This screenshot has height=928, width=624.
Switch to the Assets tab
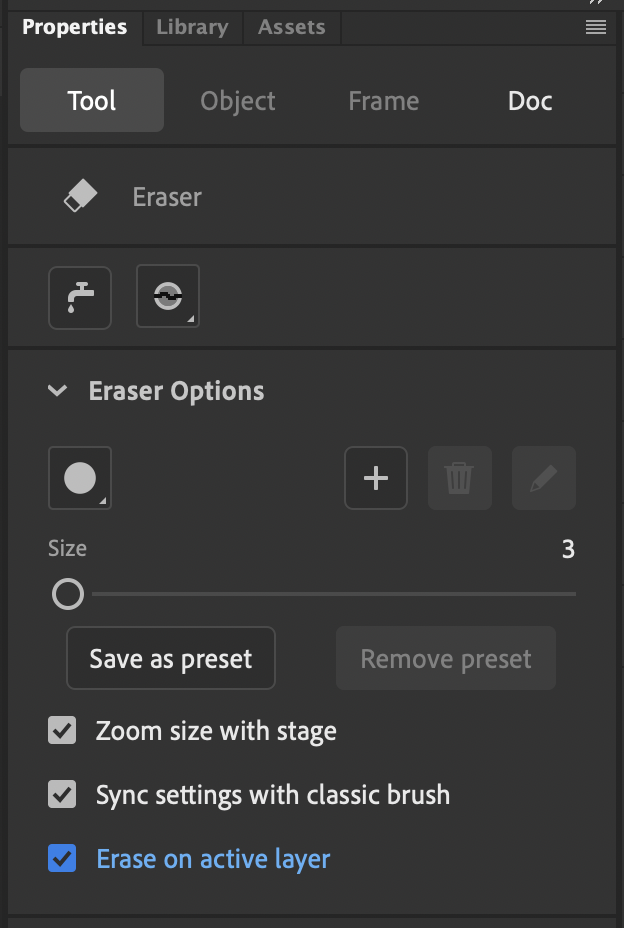[x=291, y=28]
